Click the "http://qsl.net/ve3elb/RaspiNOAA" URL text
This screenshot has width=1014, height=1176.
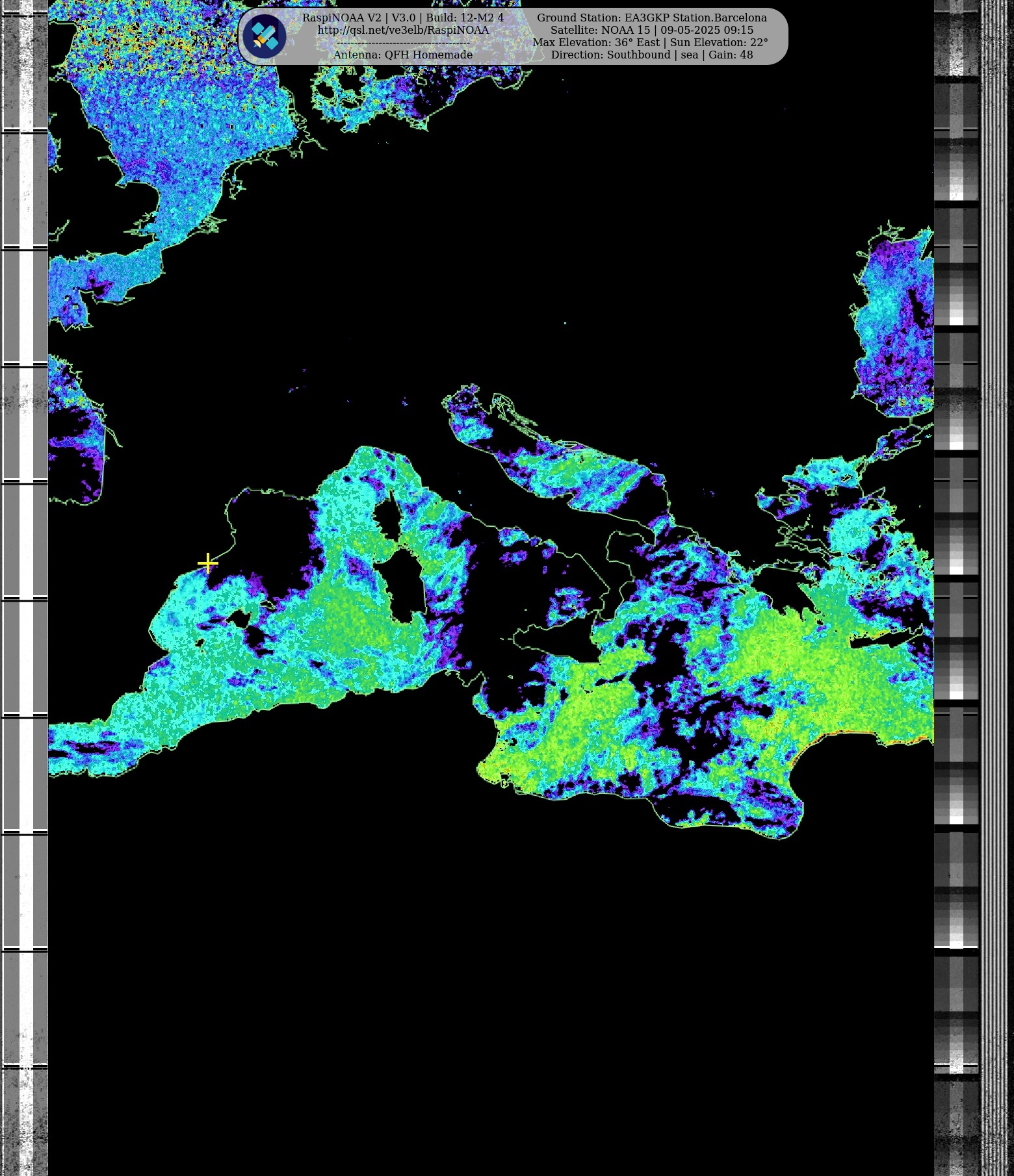pos(403,30)
